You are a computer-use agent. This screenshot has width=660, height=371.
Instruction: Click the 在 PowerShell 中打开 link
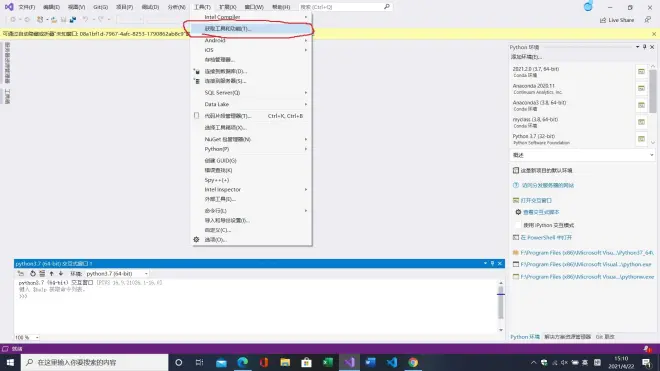546,238
